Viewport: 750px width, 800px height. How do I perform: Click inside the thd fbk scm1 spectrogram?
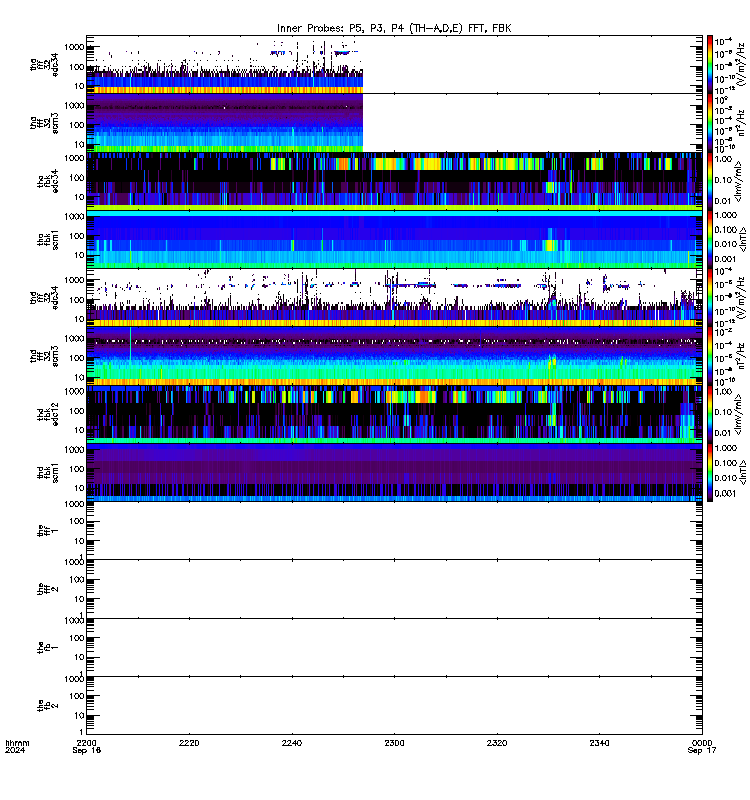(394, 472)
